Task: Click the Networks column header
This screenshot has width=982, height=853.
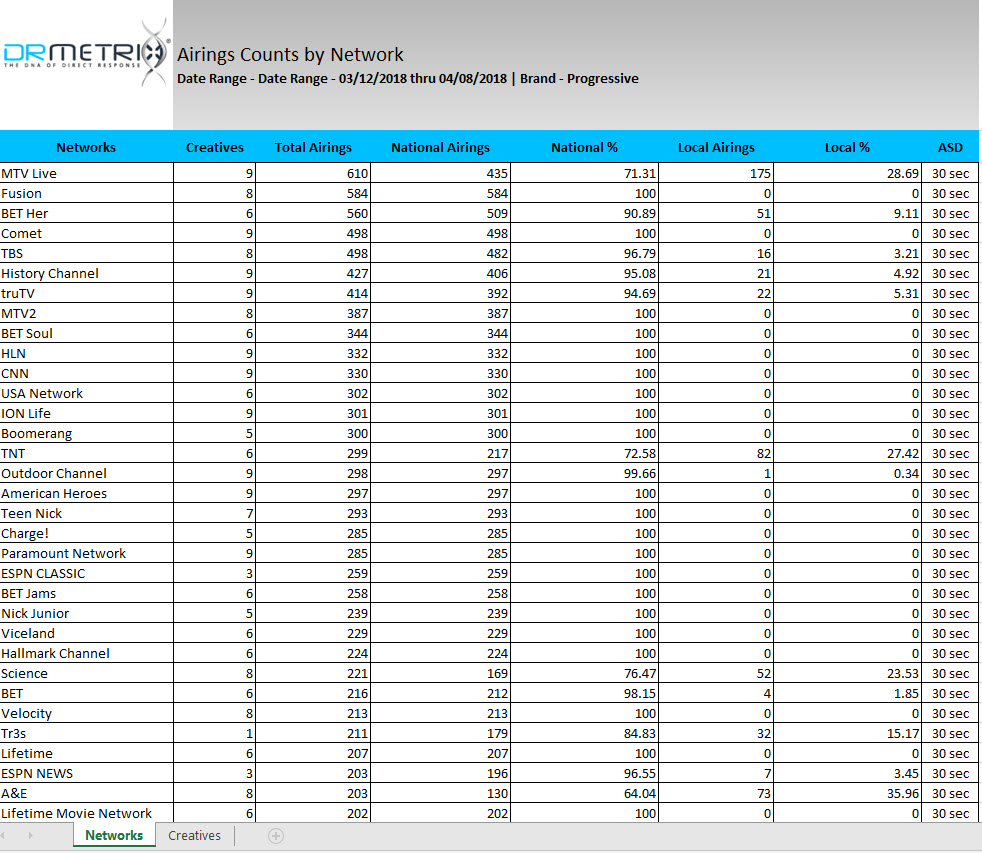Action: [x=86, y=147]
